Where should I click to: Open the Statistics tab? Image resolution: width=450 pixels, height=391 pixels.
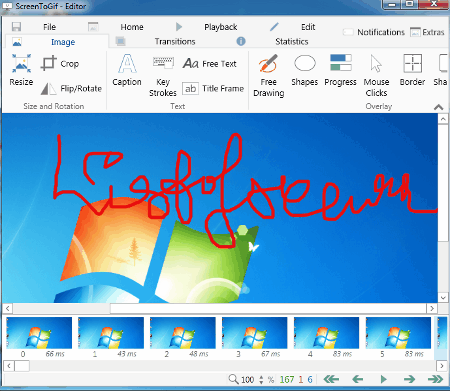[x=292, y=42]
